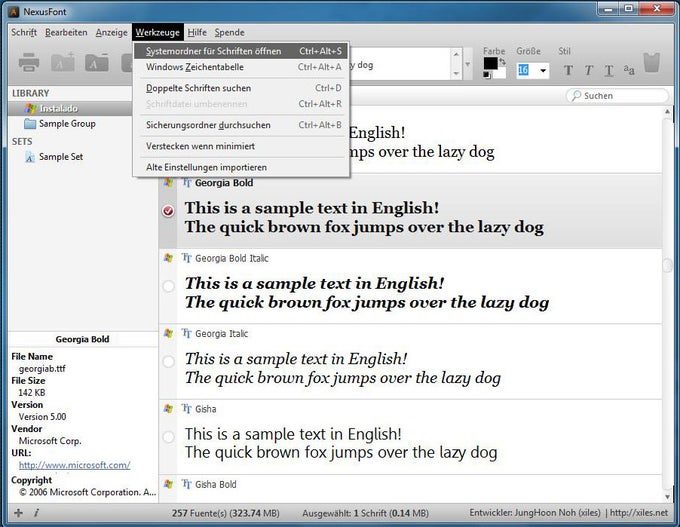This screenshot has width=680, height=527.
Task: Close the open Werkzeuge menu
Action: pos(157,33)
